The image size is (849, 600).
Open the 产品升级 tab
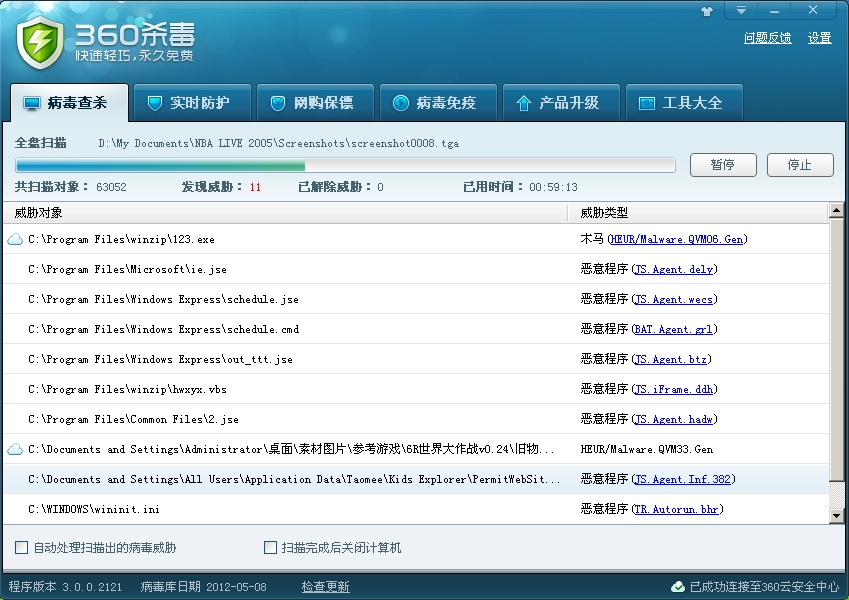tap(561, 103)
